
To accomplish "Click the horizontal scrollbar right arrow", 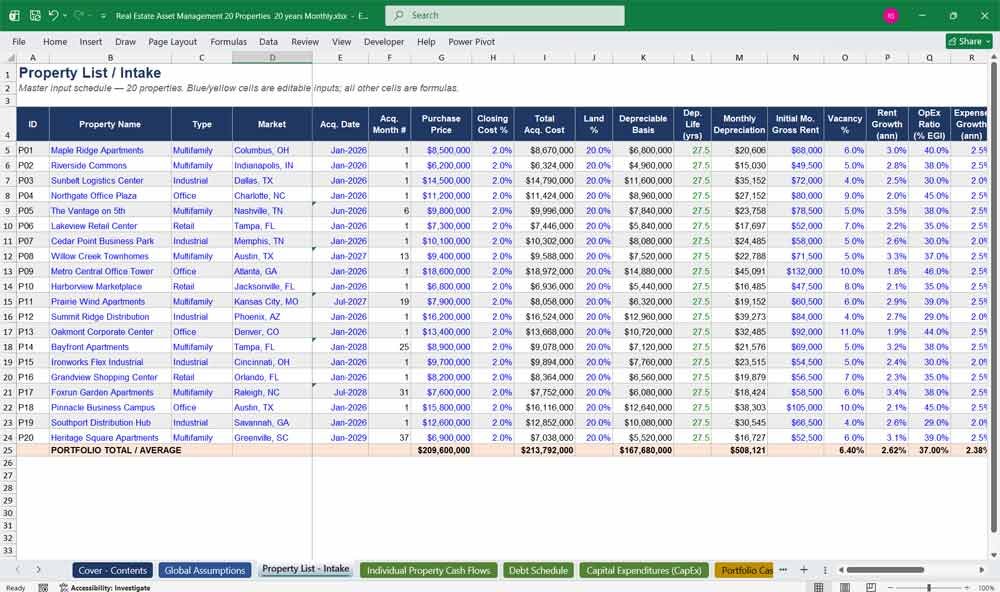I will [x=982, y=570].
